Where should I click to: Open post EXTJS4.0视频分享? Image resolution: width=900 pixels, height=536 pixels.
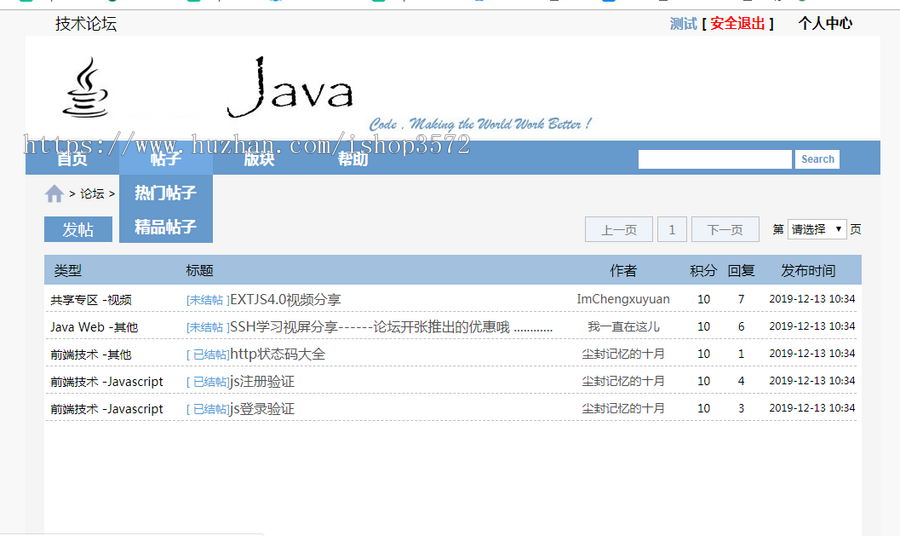tap(285, 300)
